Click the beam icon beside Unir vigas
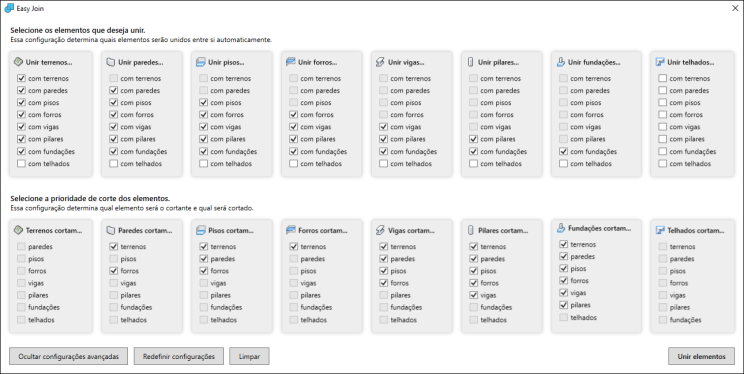 coord(380,62)
